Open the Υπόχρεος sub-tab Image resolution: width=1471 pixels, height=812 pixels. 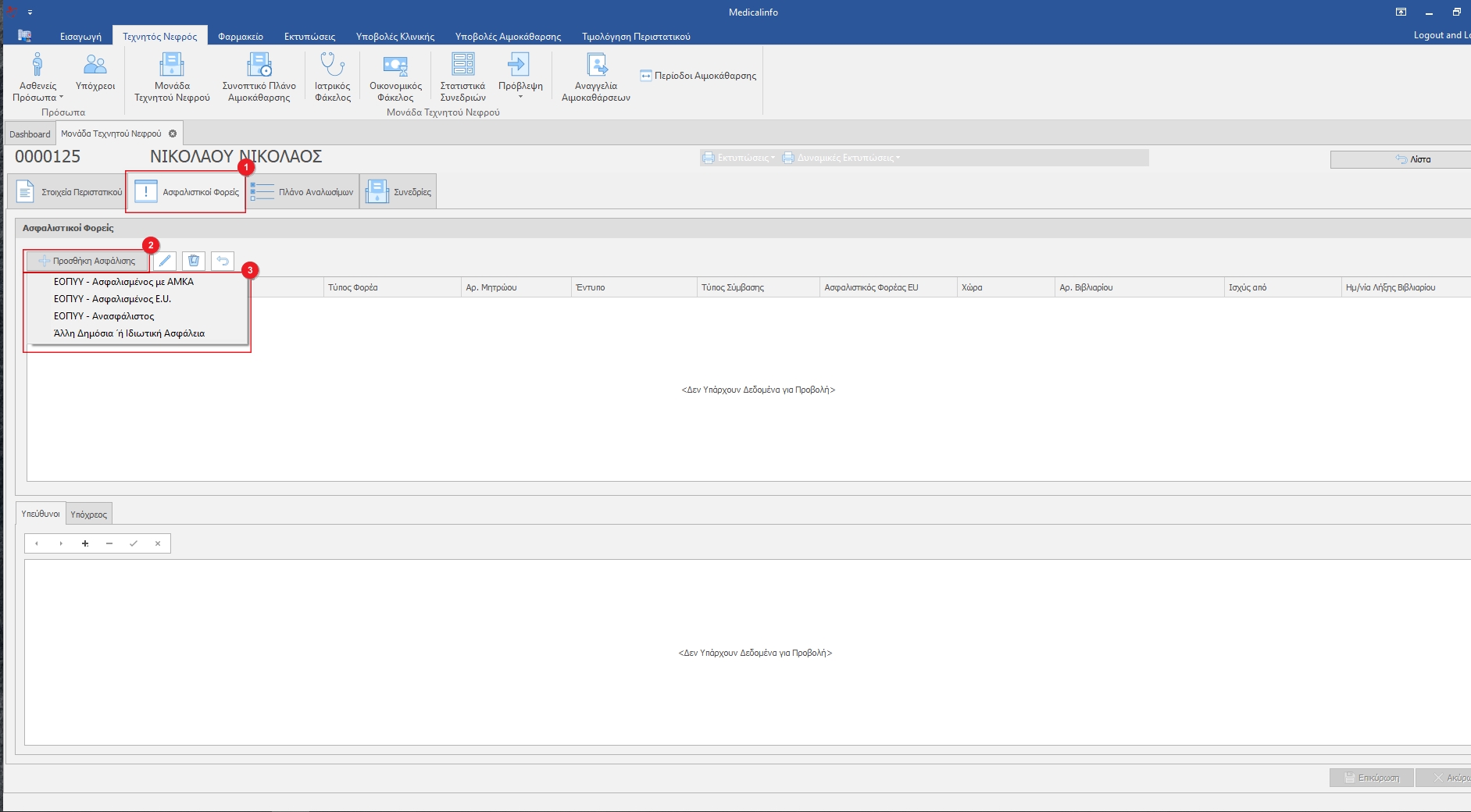[x=88, y=515]
